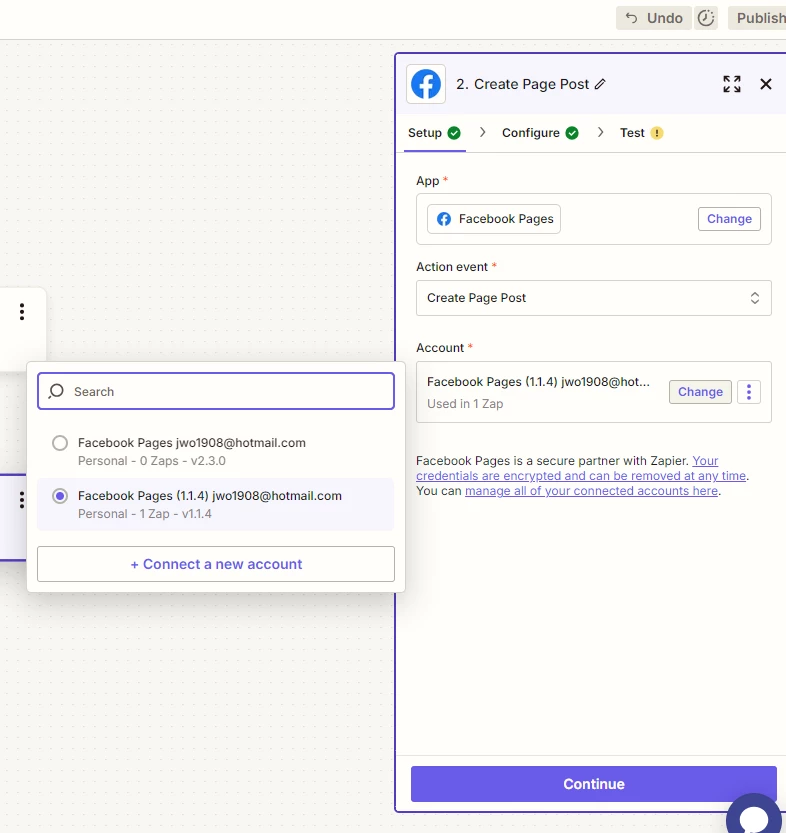Click 'Used in 1 Zap' text
Screen dimensions: 786x833
click(x=465, y=404)
